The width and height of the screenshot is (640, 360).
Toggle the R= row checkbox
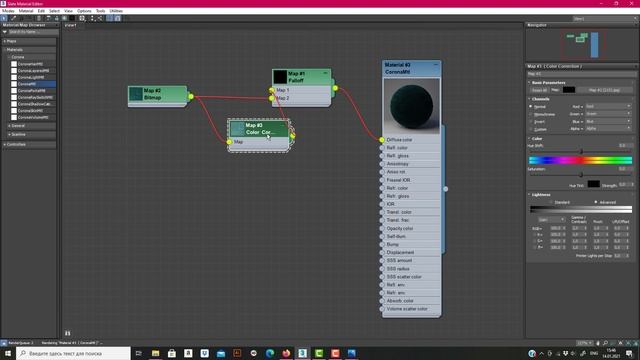pyautogui.click(x=534, y=235)
